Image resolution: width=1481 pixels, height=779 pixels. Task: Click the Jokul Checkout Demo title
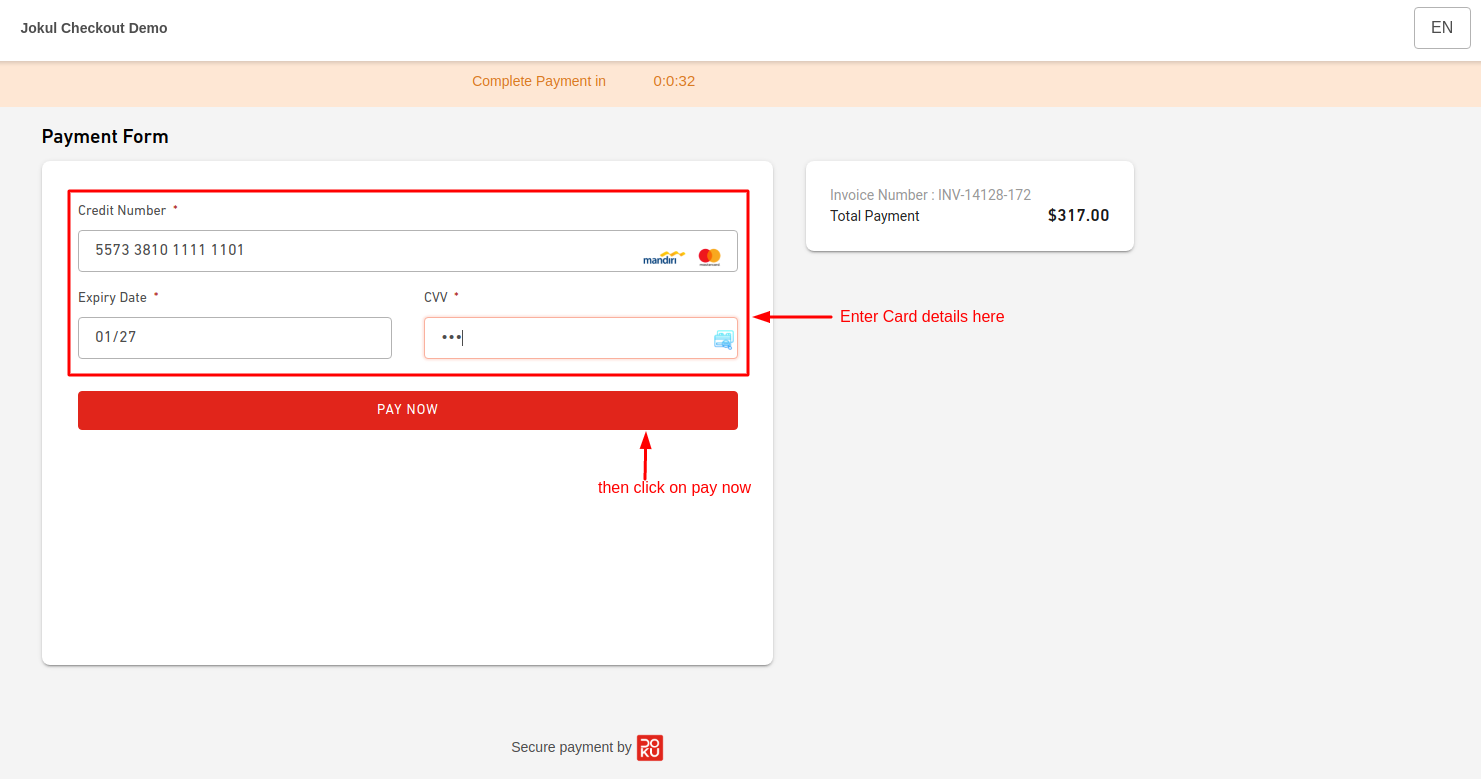(94, 28)
